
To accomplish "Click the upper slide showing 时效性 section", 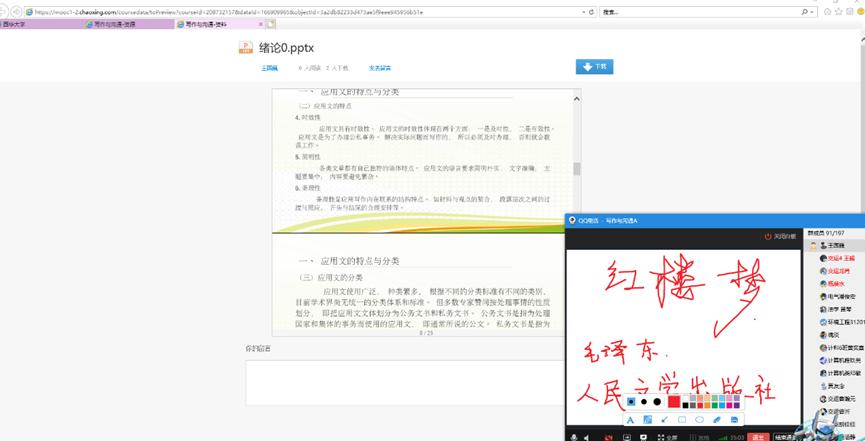I will (423, 160).
